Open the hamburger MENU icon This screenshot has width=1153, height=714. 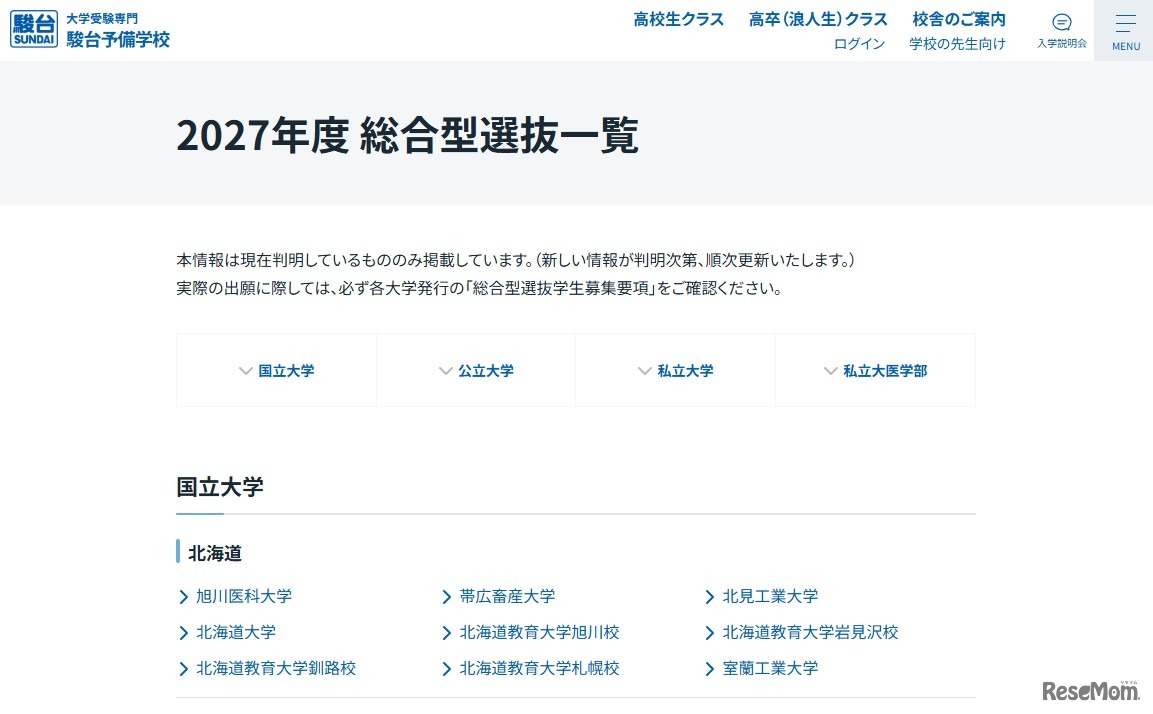pos(1125,24)
